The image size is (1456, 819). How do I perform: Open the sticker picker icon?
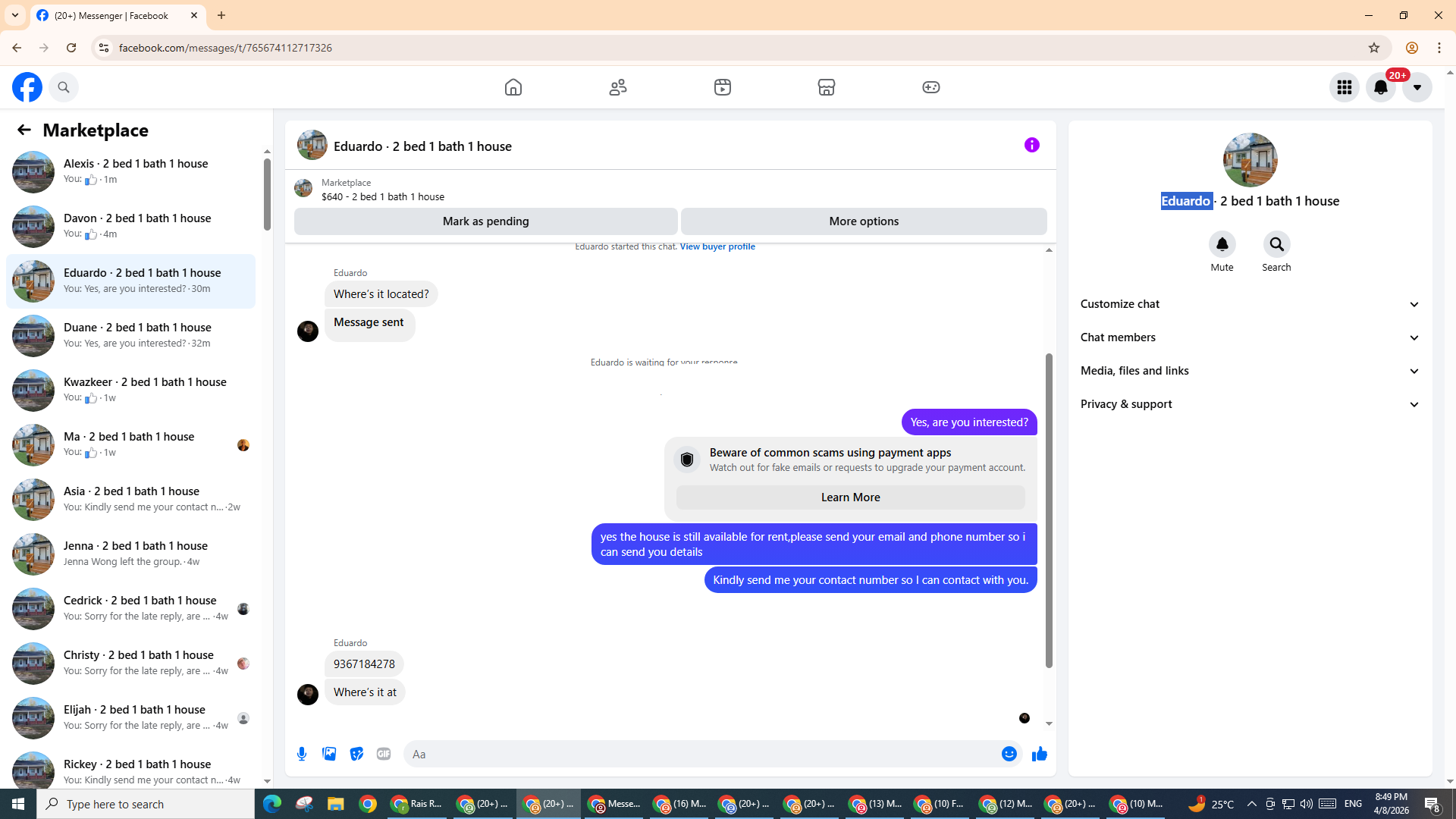(356, 754)
